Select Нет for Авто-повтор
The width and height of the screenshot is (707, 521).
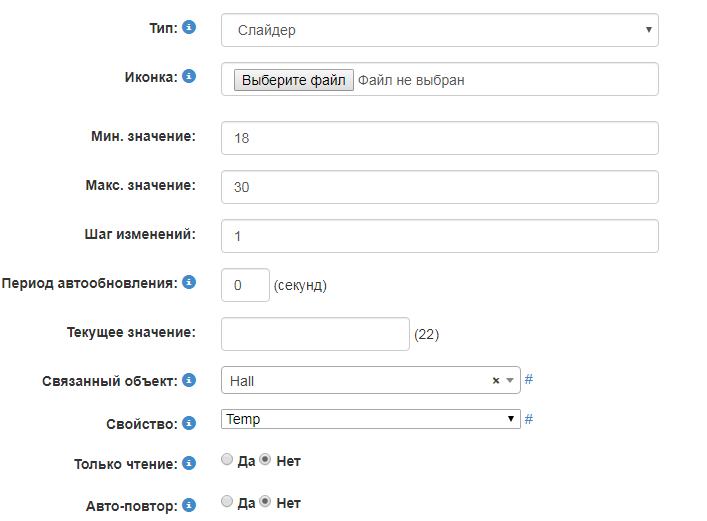265,502
